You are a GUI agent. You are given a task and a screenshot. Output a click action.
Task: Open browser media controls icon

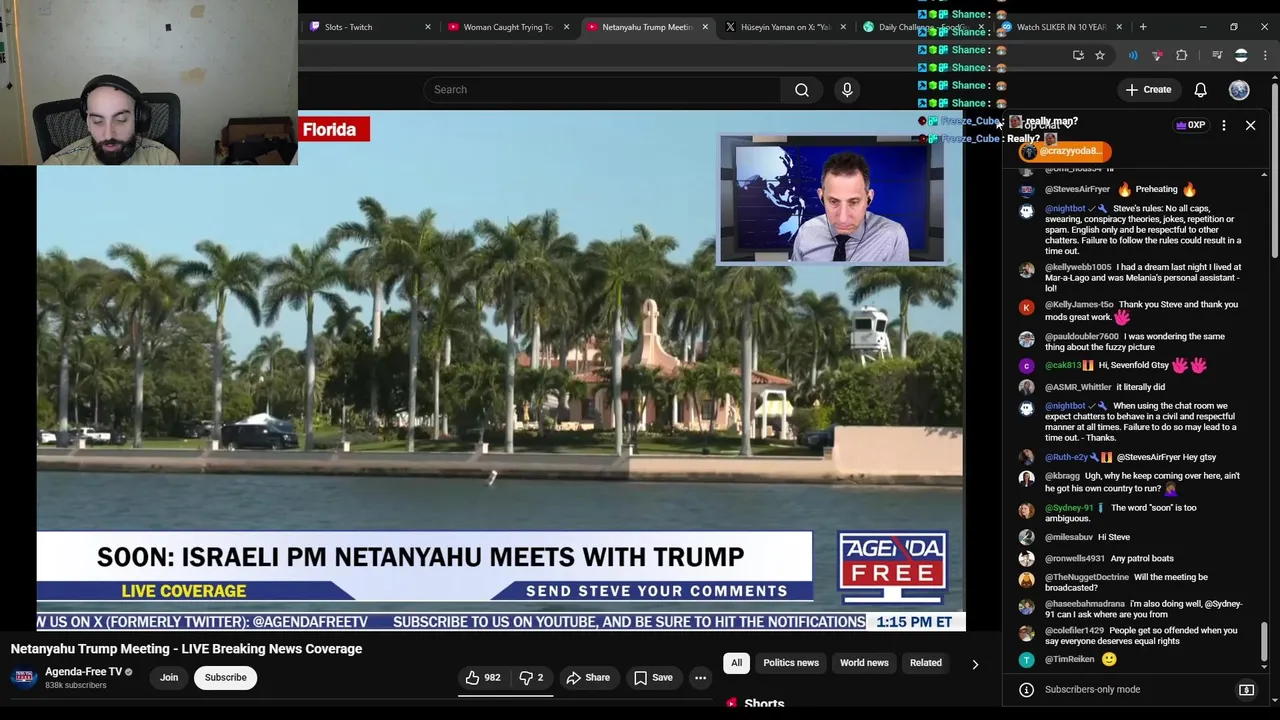[x=1217, y=55]
